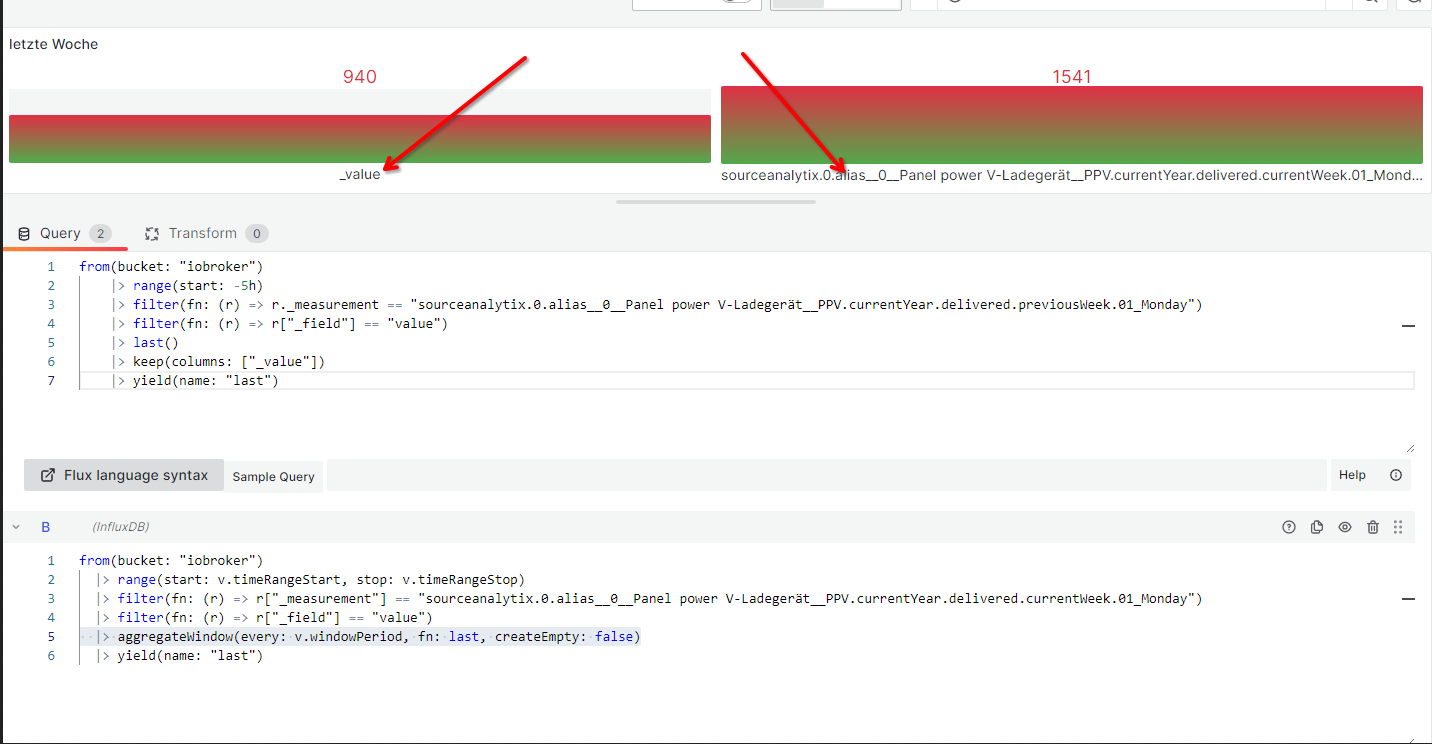Click the Help label
The height and width of the screenshot is (744, 1432).
1352,475
